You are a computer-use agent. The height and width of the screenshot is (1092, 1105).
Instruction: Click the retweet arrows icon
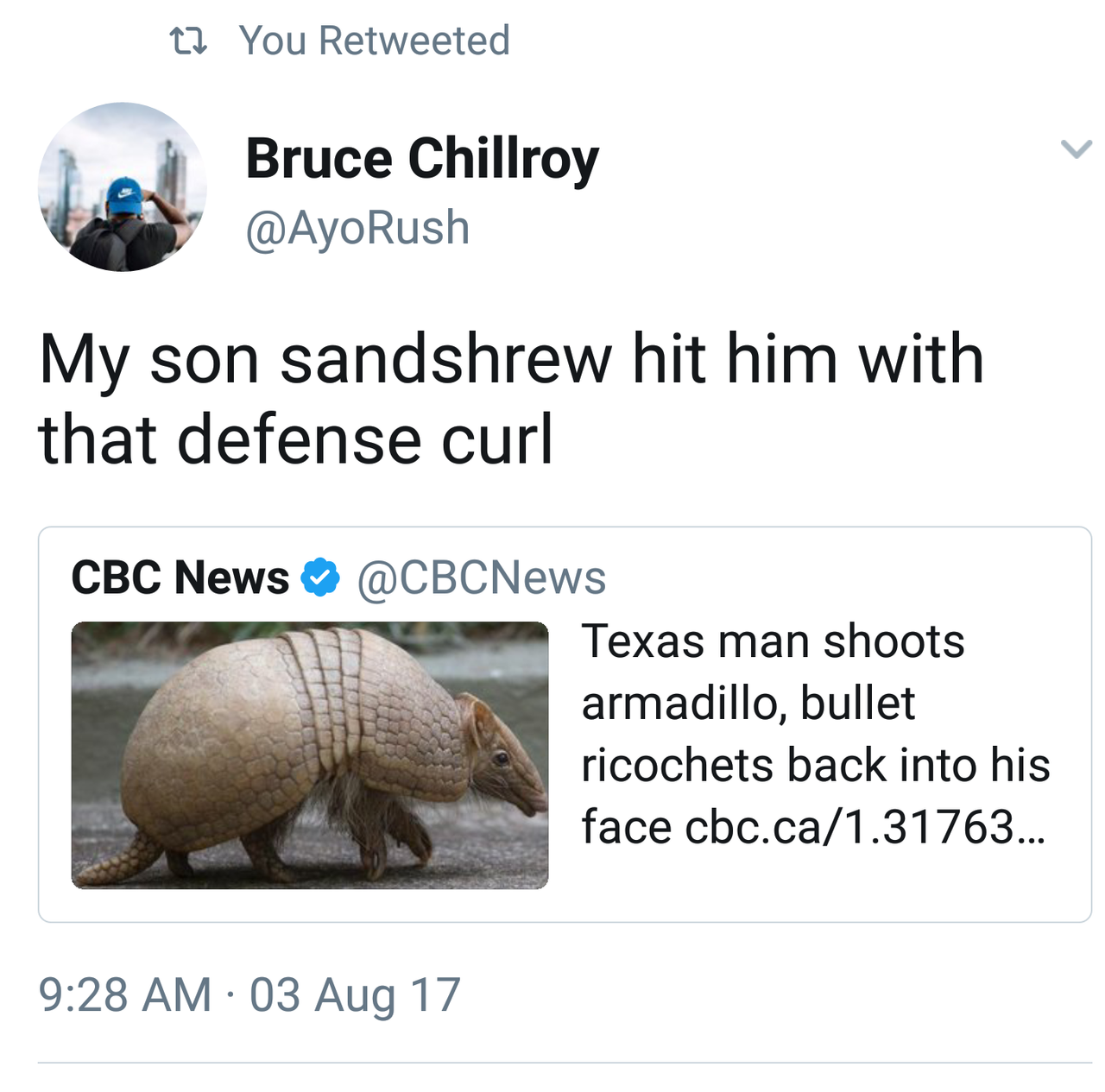coord(189,41)
